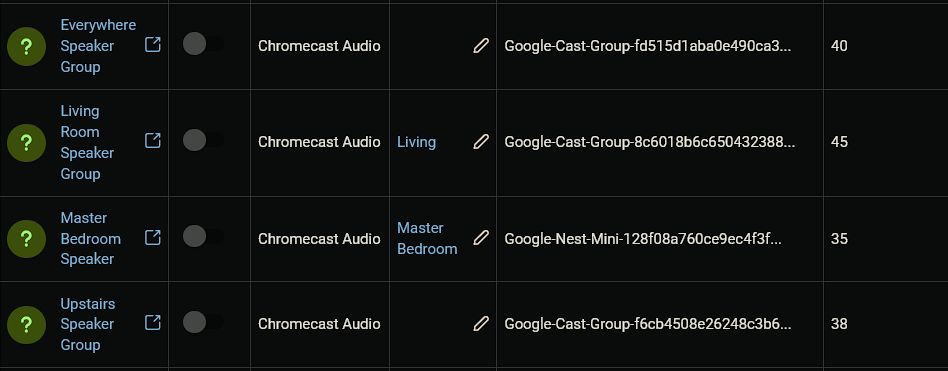The height and width of the screenshot is (371, 948).
Task: Open Everywhere Speaker Group external link icon
Action: 153,45
